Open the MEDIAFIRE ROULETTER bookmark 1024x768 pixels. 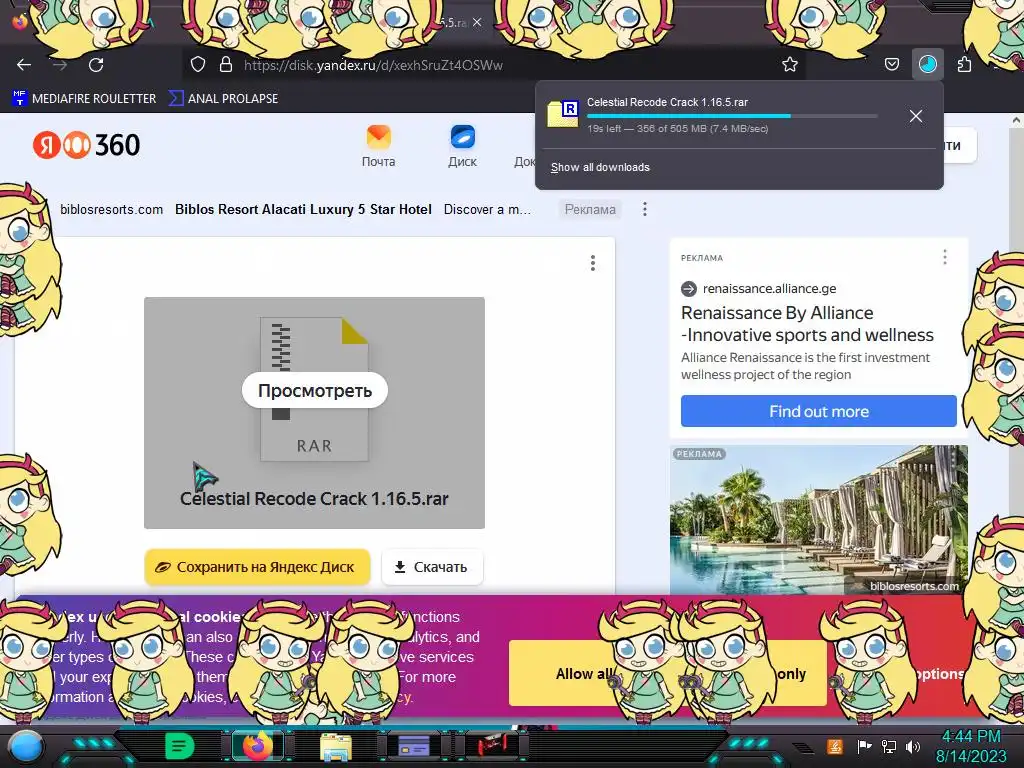coord(84,99)
